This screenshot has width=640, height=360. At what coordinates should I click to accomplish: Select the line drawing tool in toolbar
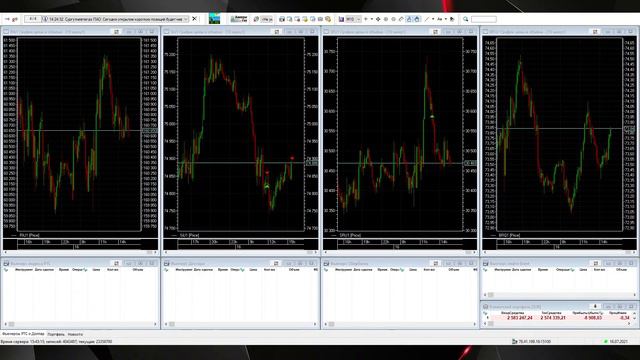427,19
